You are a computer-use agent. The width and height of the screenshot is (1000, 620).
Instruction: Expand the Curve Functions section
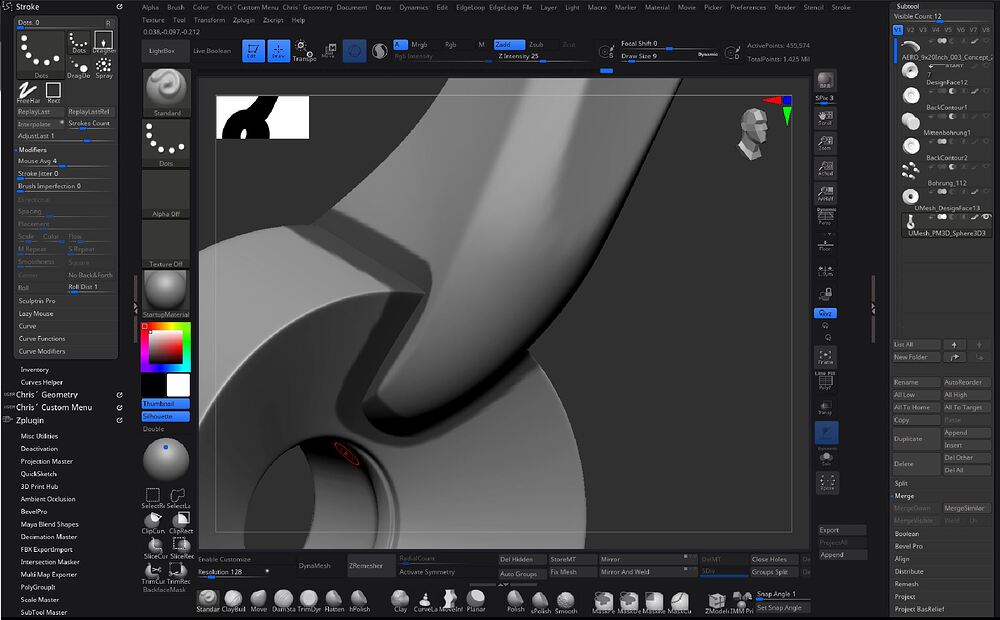[42, 339]
